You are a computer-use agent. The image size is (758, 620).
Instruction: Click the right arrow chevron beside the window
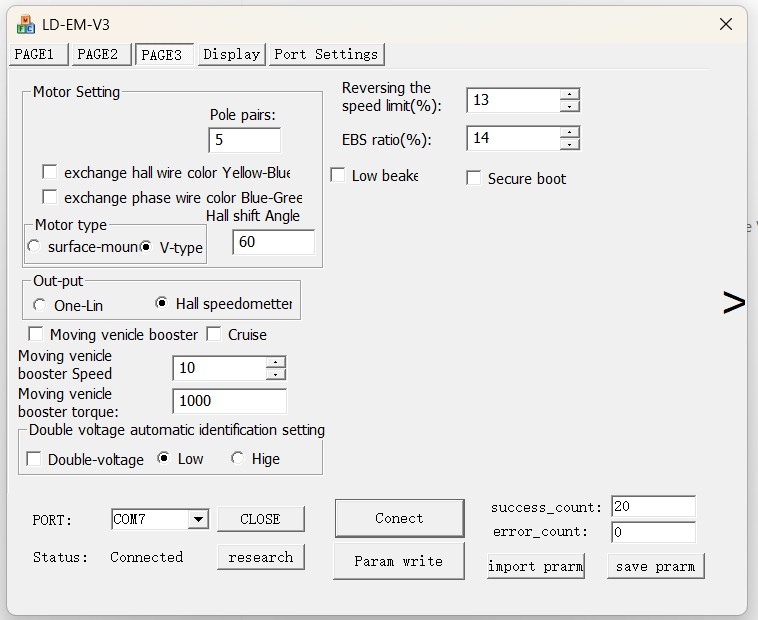pyautogui.click(x=734, y=302)
